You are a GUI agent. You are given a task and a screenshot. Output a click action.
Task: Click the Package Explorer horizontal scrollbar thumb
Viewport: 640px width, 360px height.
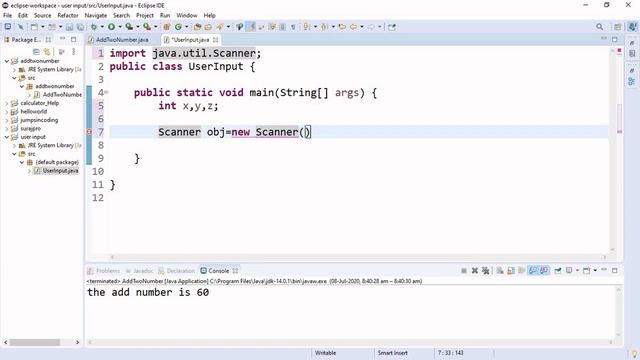[35, 342]
